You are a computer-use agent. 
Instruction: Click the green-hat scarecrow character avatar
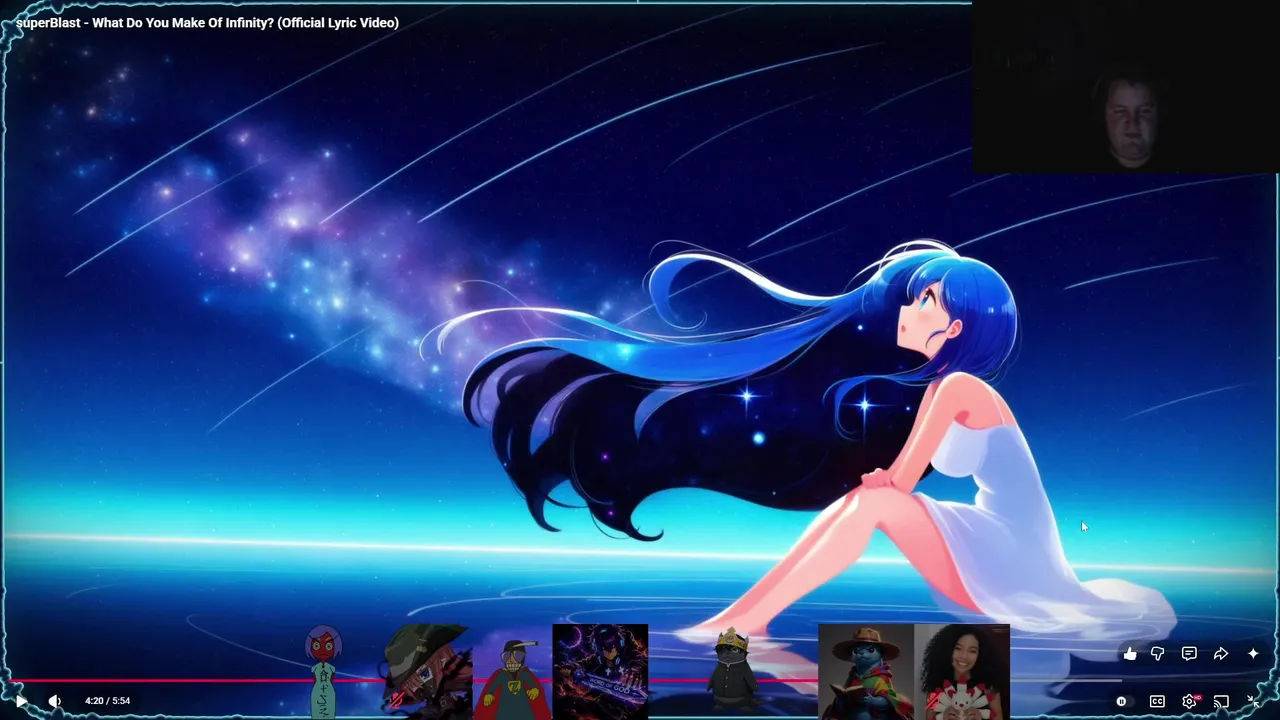(x=427, y=671)
